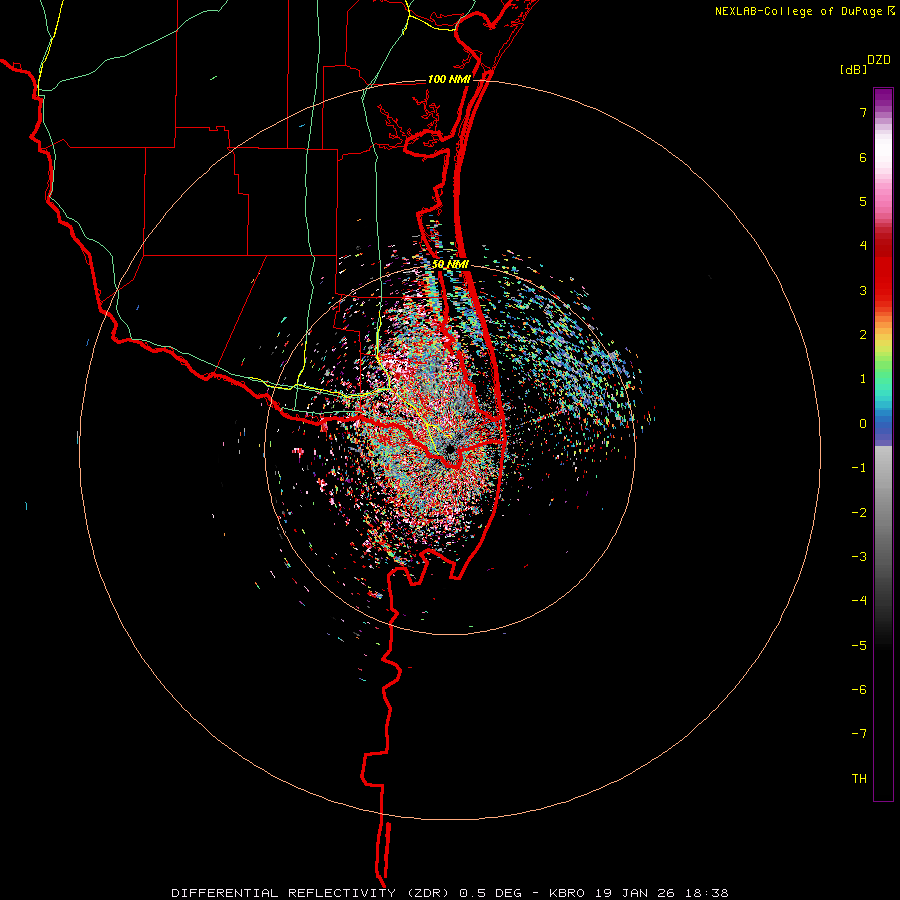This screenshot has height=900, width=900.
Task: Click the TH threshold label on colorbar
Action: tap(859, 779)
